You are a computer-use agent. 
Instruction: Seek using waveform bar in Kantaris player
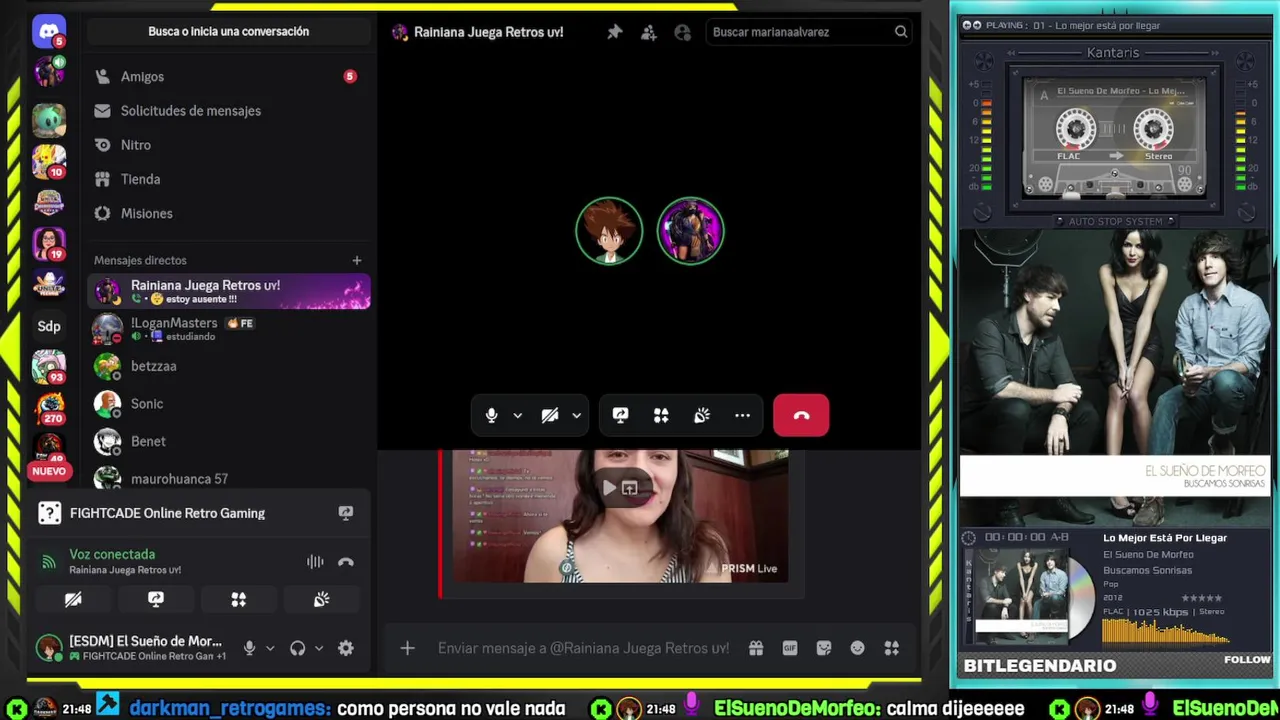(x=1166, y=631)
